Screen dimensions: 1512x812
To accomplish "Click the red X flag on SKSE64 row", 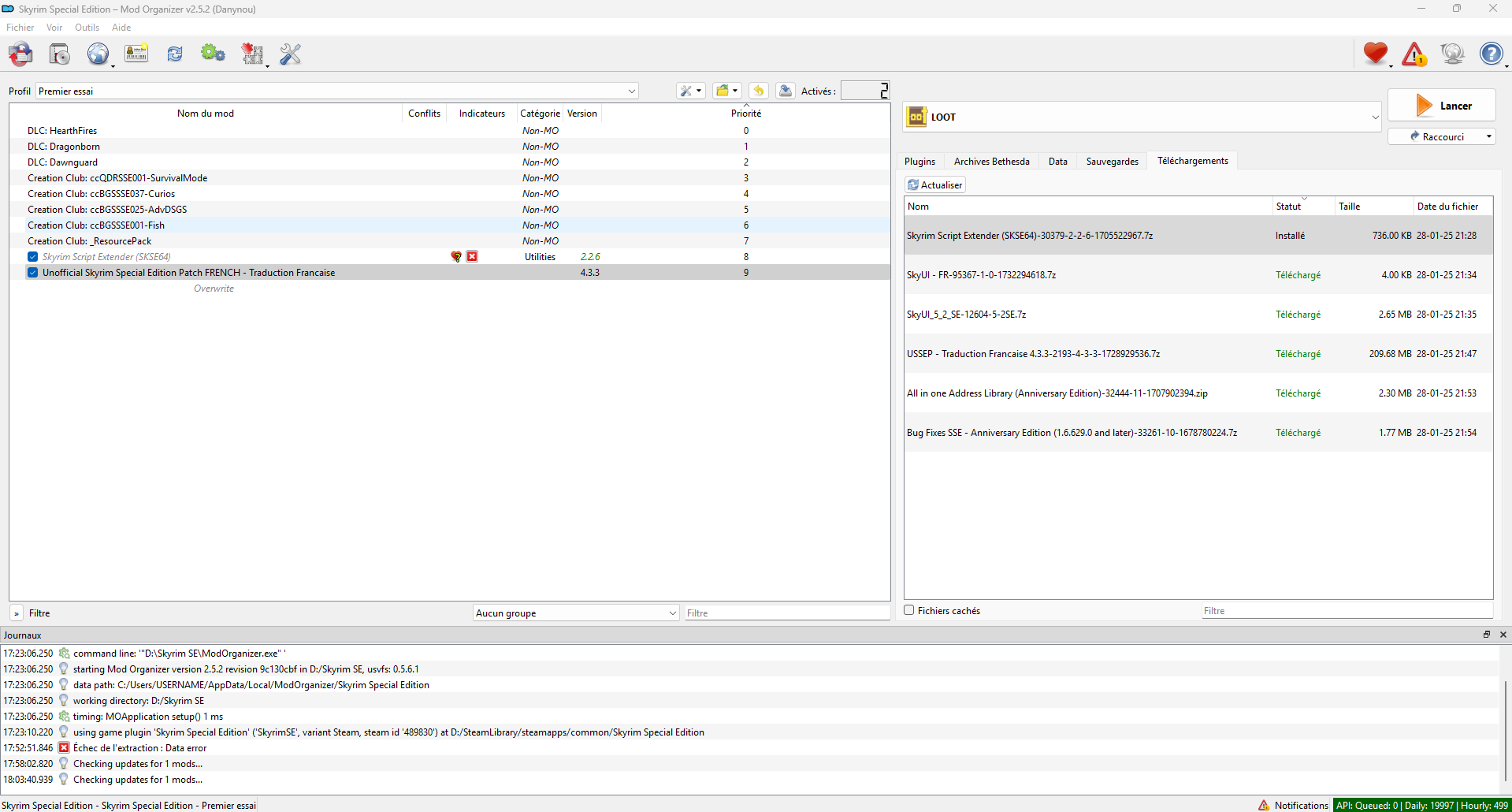I will coord(472,256).
